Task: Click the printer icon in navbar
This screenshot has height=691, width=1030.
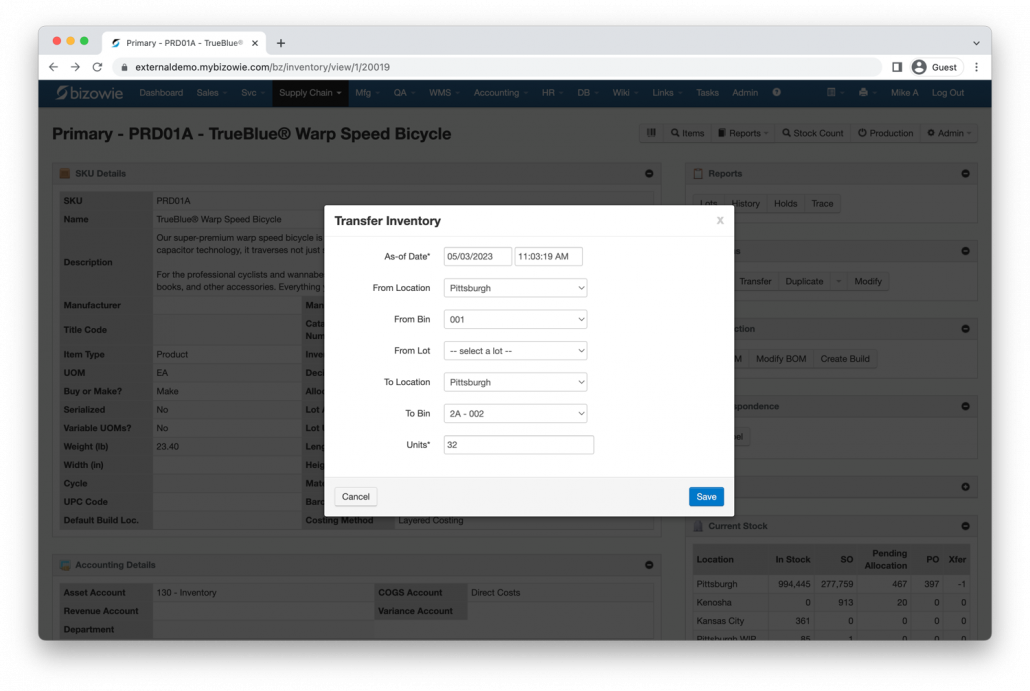Action: 863,93
